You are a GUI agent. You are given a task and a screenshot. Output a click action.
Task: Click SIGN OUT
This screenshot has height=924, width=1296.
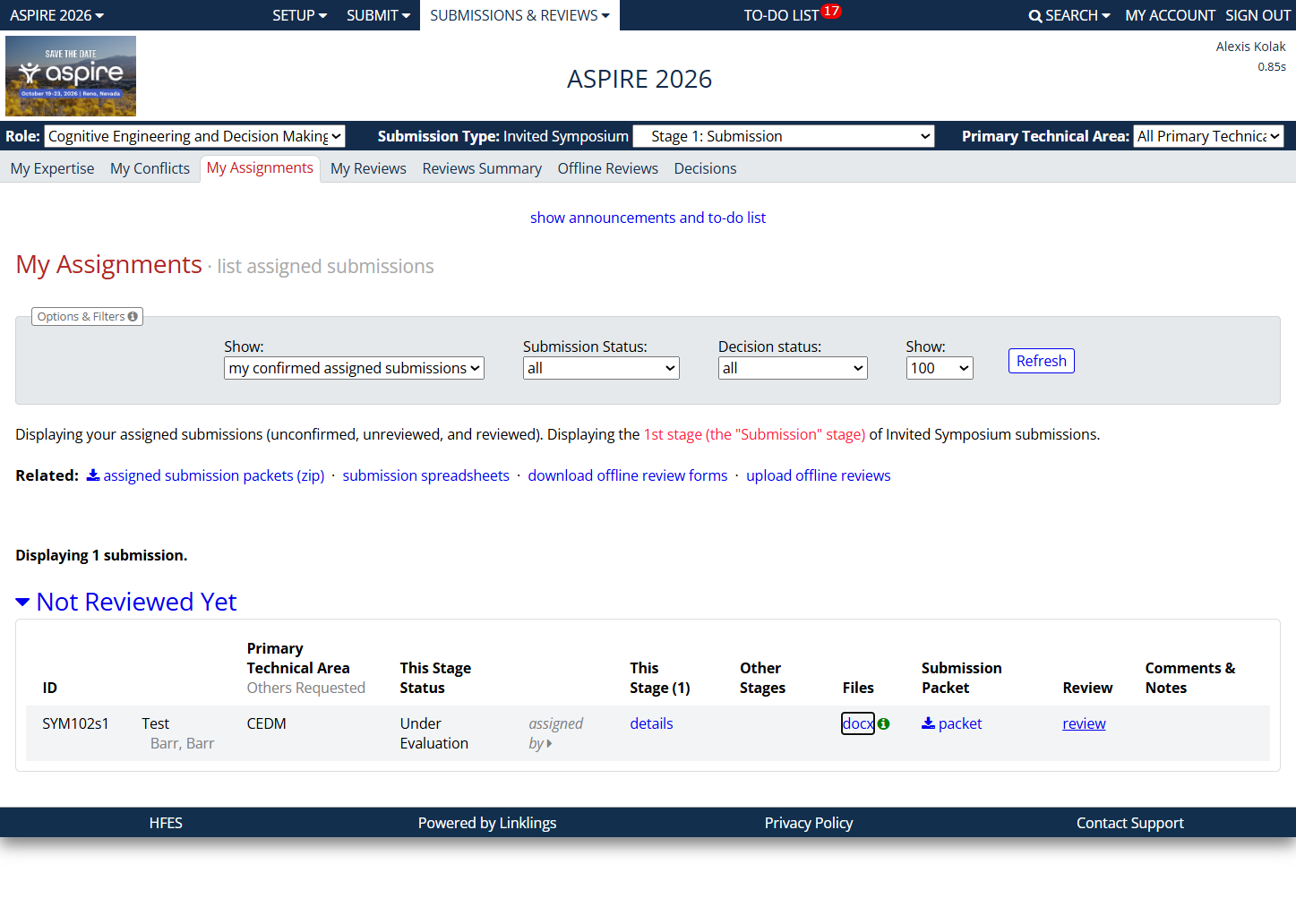1257,15
